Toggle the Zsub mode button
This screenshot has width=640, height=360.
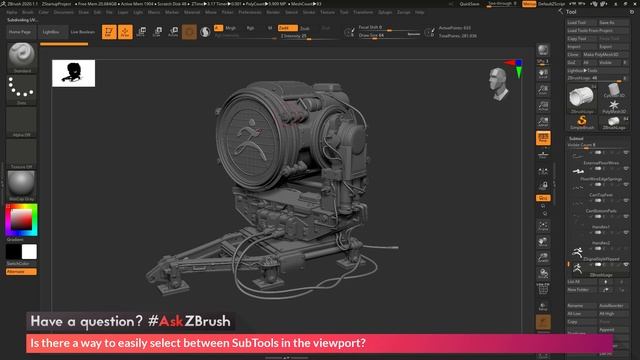click(305, 28)
